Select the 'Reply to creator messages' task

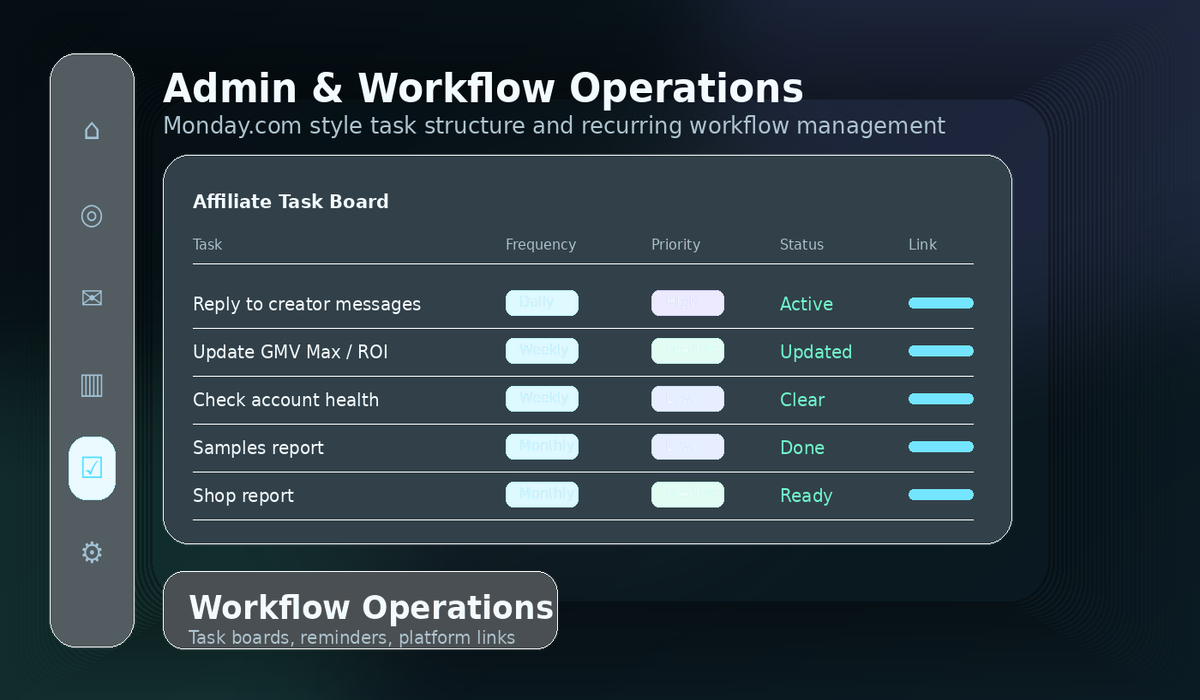(307, 304)
